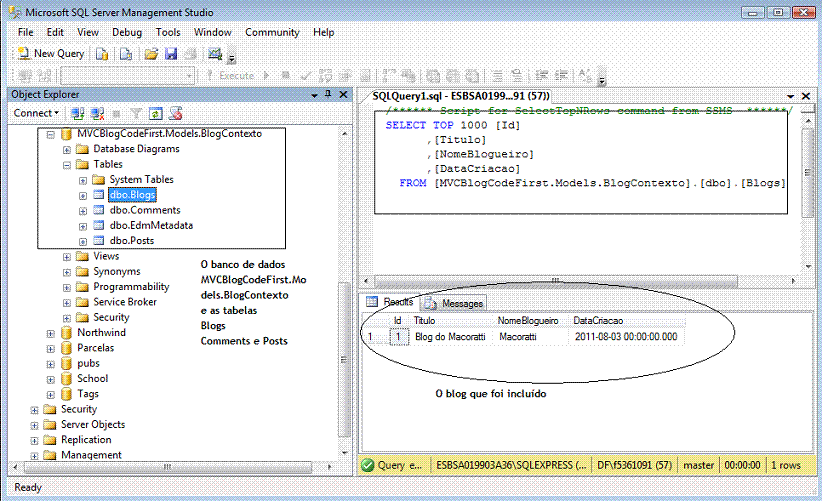
Task: Select the Replication folder
Action: [x=86, y=440]
